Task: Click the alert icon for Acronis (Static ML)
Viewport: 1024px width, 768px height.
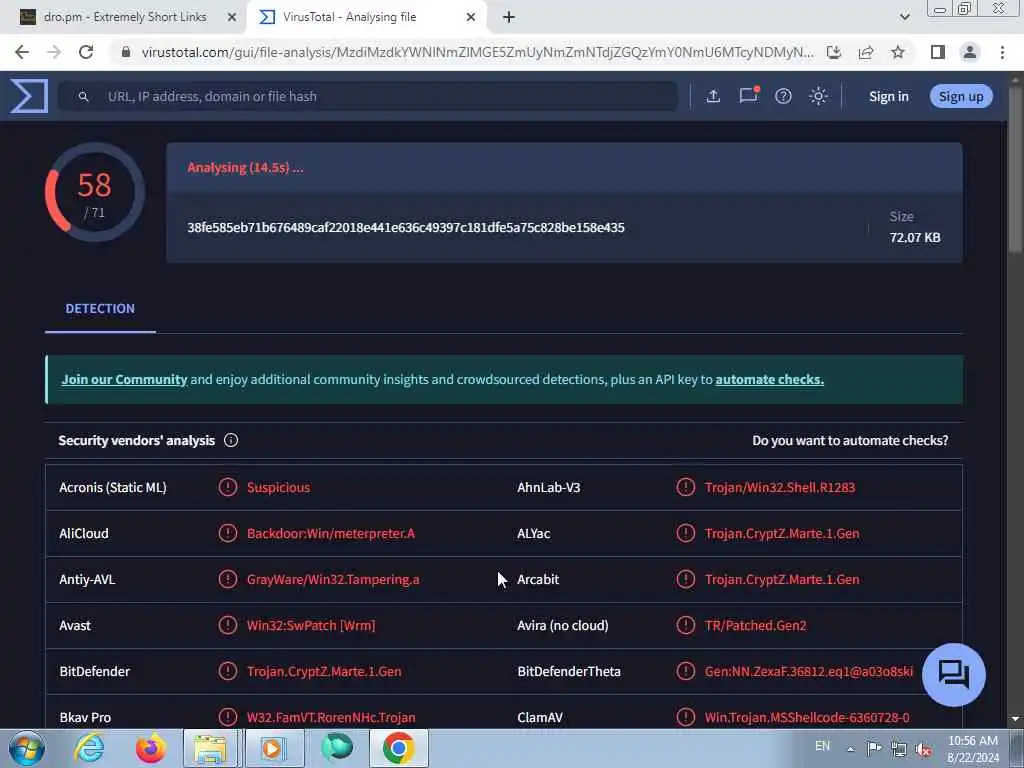Action: [228, 487]
